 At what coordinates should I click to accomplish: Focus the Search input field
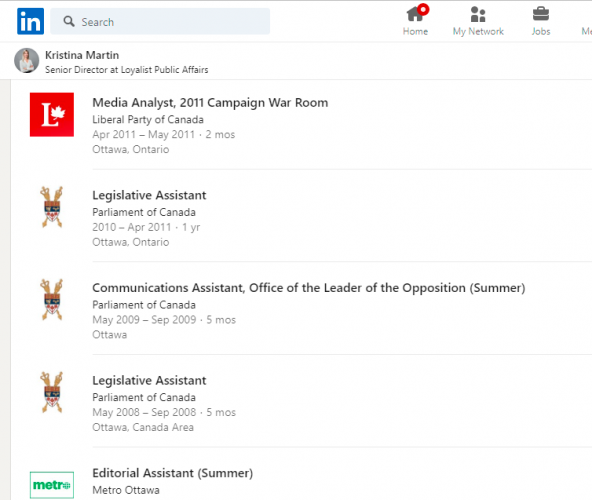tap(160, 21)
